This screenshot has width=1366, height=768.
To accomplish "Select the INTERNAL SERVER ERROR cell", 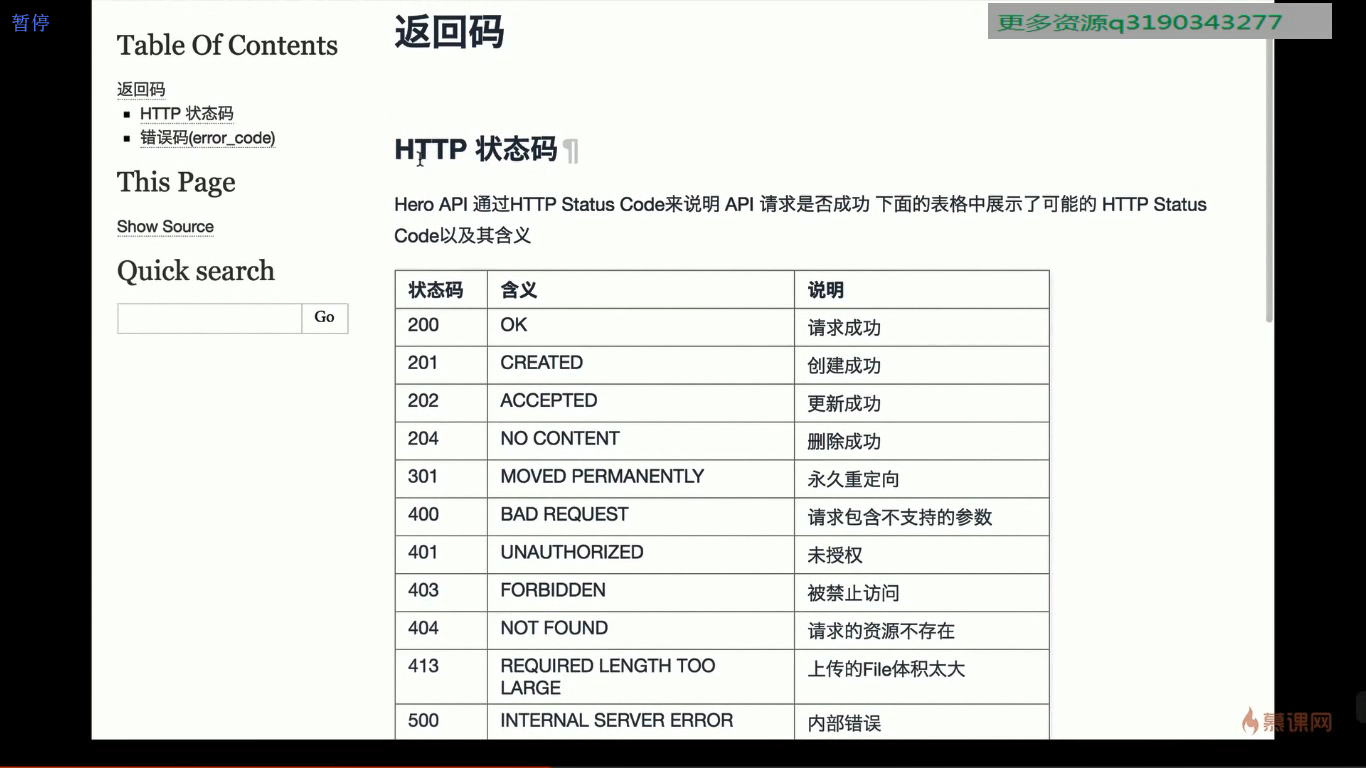I will [x=641, y=722].
